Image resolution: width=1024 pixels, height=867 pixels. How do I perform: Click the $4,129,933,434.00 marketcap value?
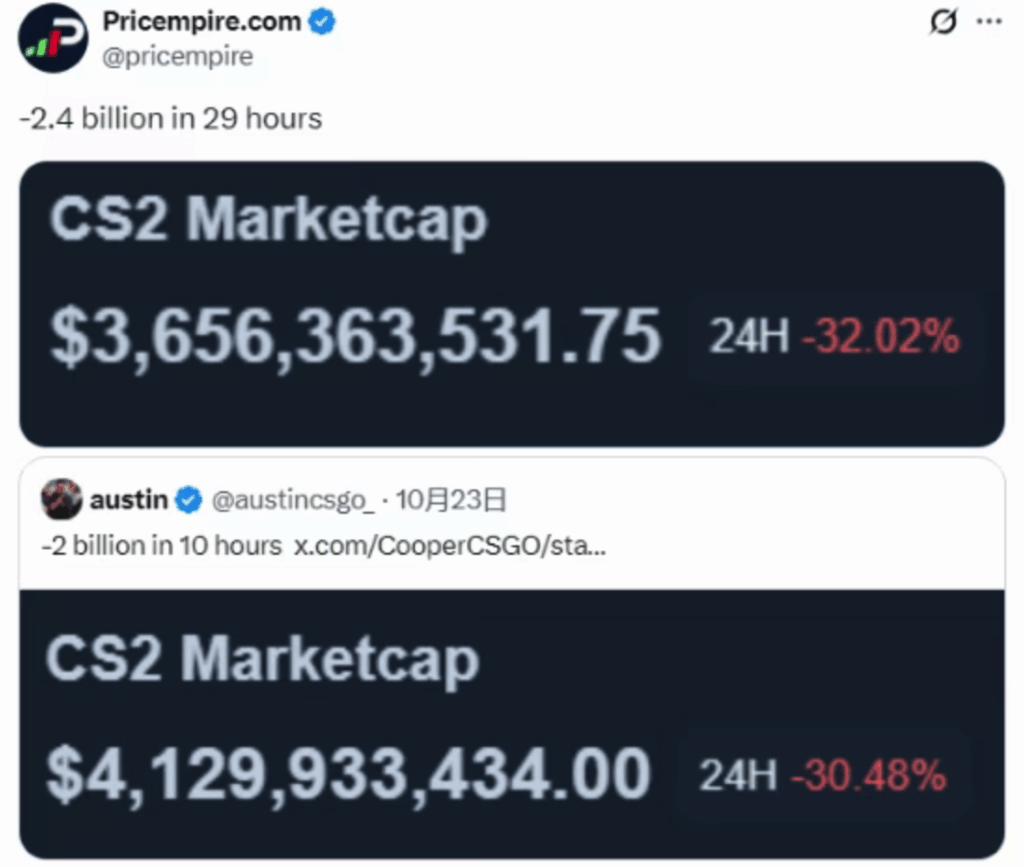pyautogui.click(x=349, y=774)
